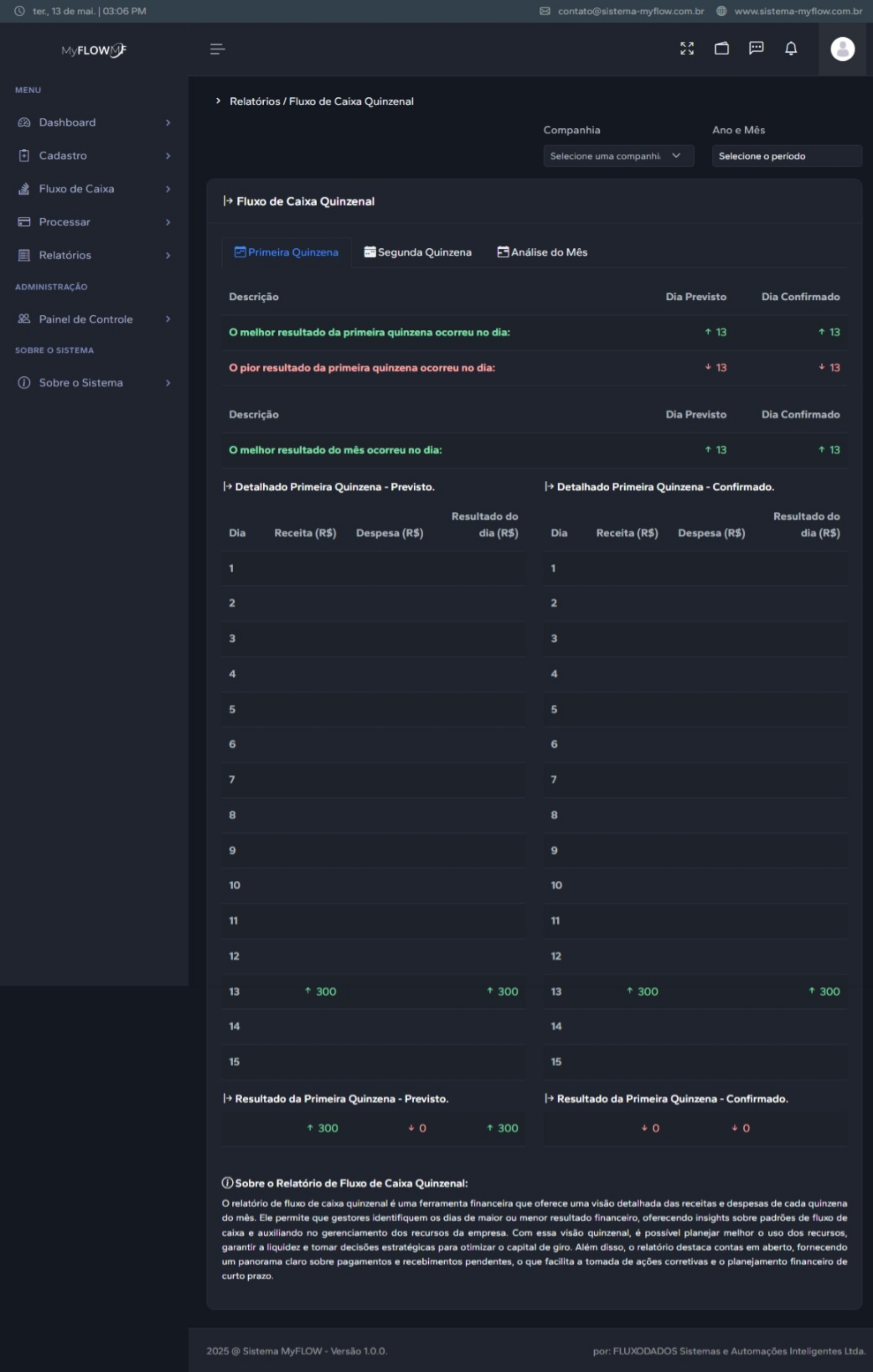Expand the Painel de Controle menu
This screenshot has height=1372, width=873.
[x=85, y=319]
